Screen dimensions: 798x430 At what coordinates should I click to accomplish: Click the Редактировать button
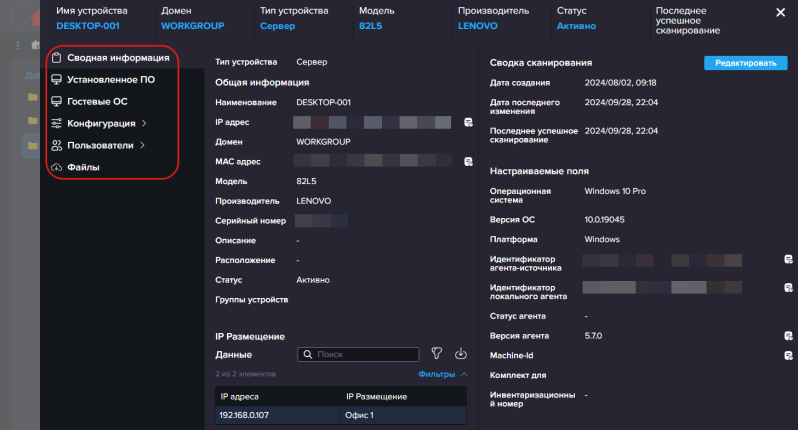tap(746, 63)
